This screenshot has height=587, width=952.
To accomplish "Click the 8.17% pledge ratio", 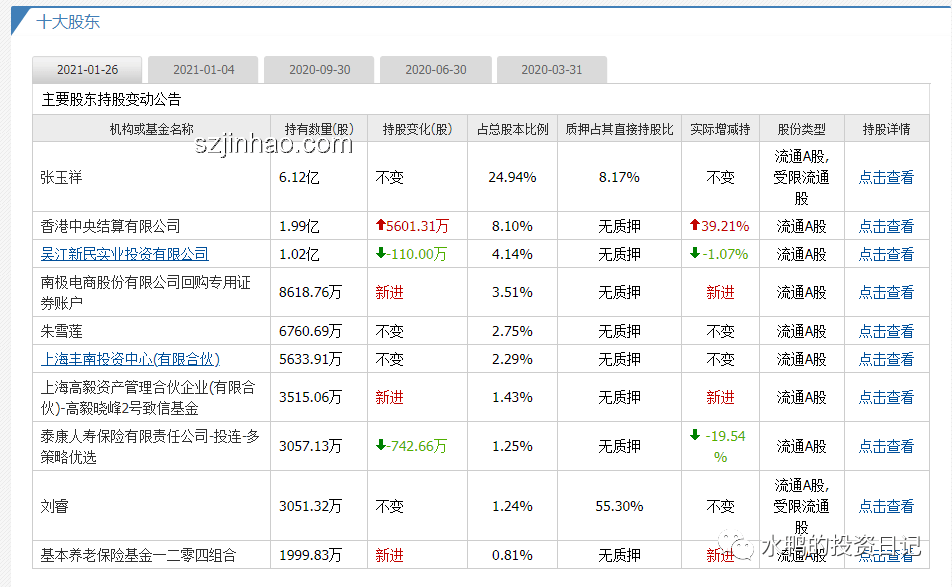I will click(619, 177).
